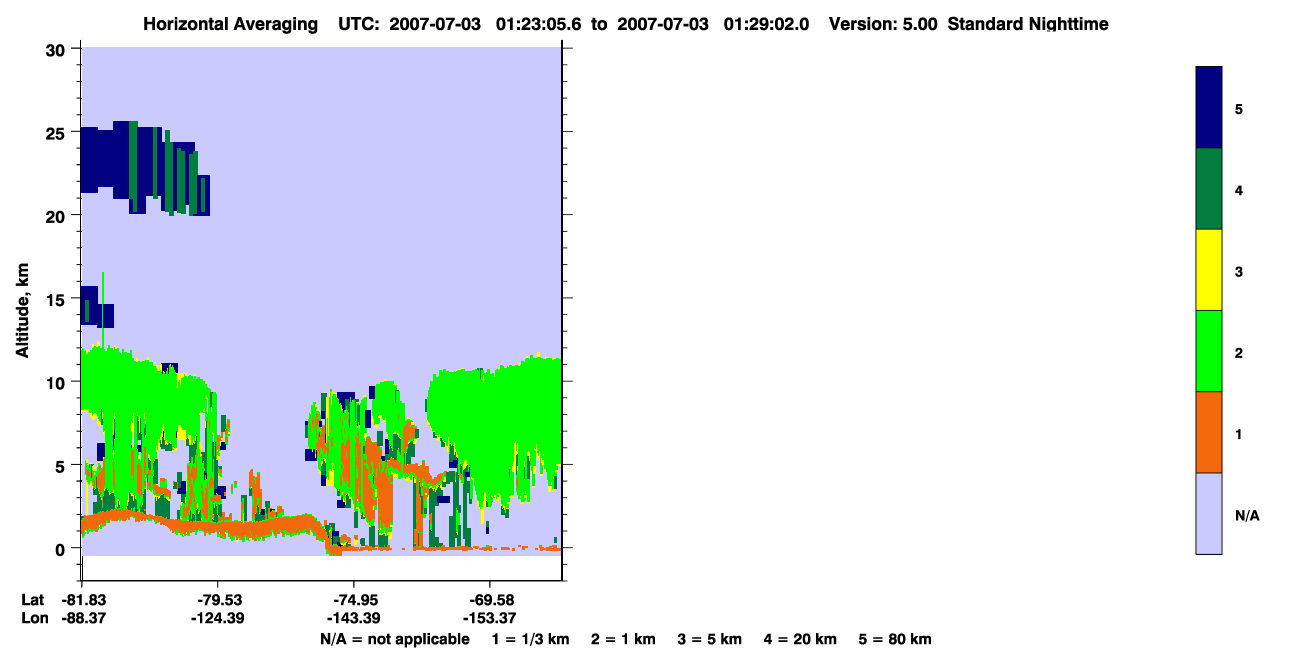The height and width of the screenshot is (667, 1300).
Task: Click the bright green level 2 colorbar segment
Action: click(1209, 351)
